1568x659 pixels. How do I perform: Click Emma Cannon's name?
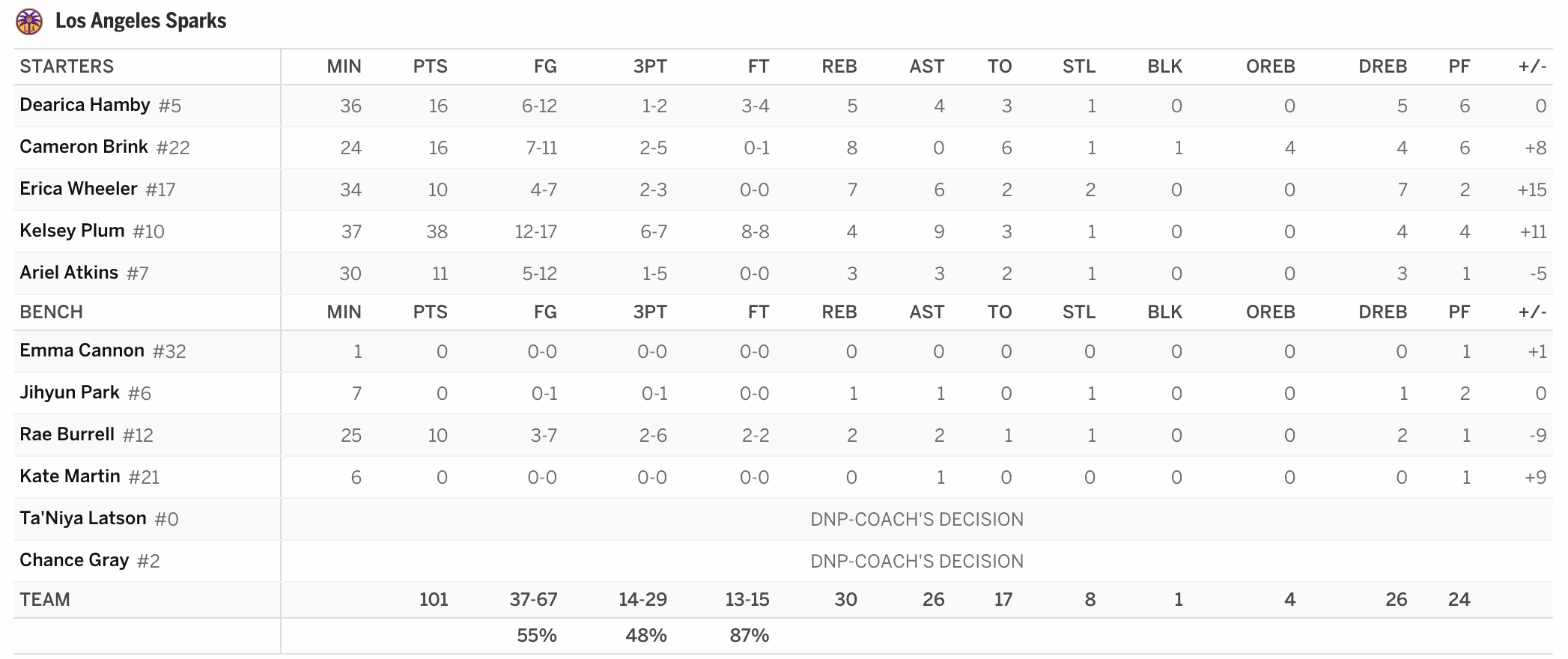point(82,350)
